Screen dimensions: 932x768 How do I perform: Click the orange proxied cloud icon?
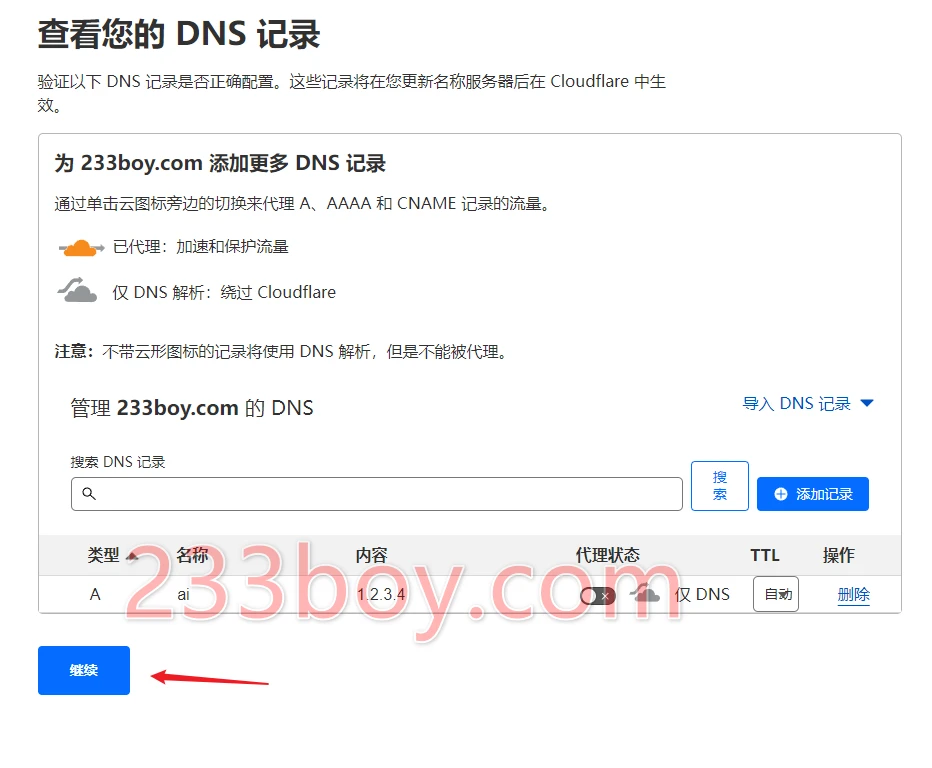pyautogui.click(x=81, y=247)
